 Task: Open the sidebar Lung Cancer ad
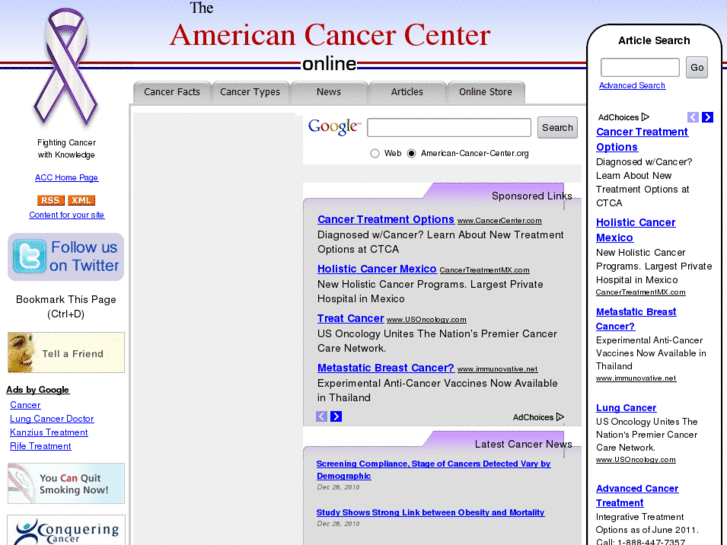(626, 408)
